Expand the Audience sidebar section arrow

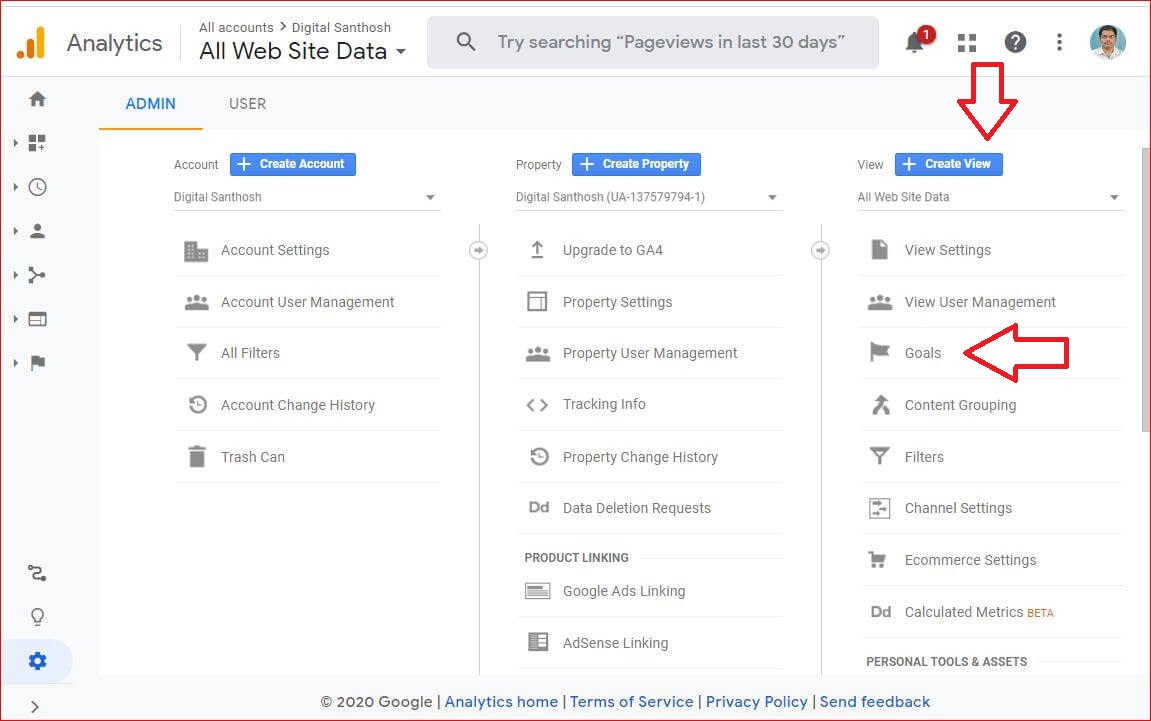coord(15,231)
